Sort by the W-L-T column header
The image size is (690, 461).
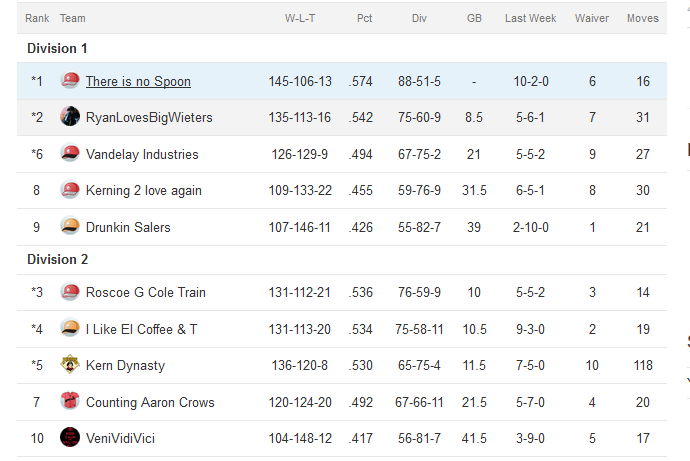tap(300, 18)
